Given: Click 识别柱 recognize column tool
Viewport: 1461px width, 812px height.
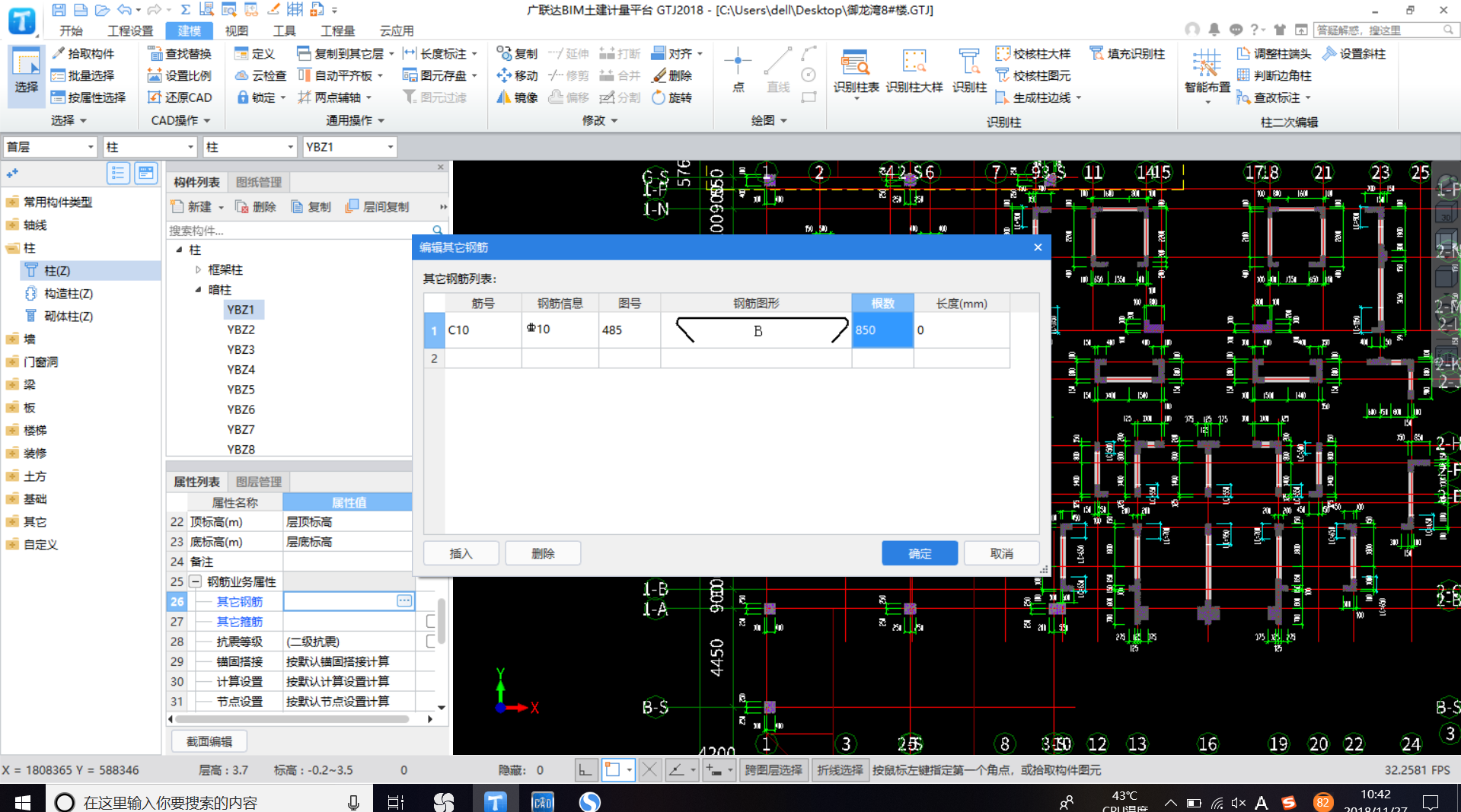Looking at the screenshot, I should tap(969, 72).
